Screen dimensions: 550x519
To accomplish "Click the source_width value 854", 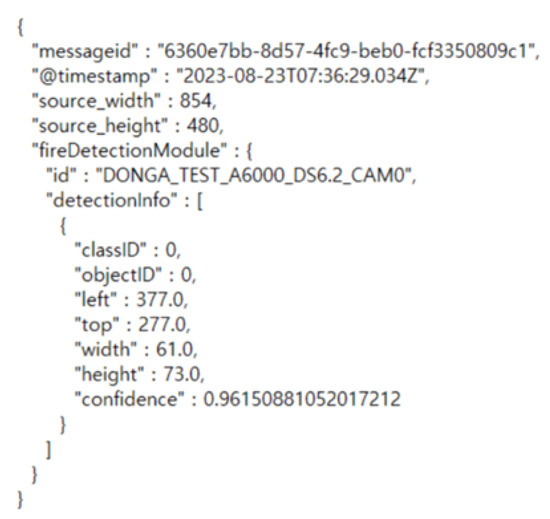I will tap(195, 101).
